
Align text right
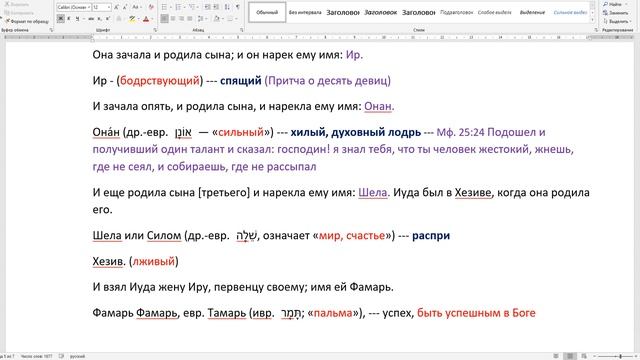[181, 18]
